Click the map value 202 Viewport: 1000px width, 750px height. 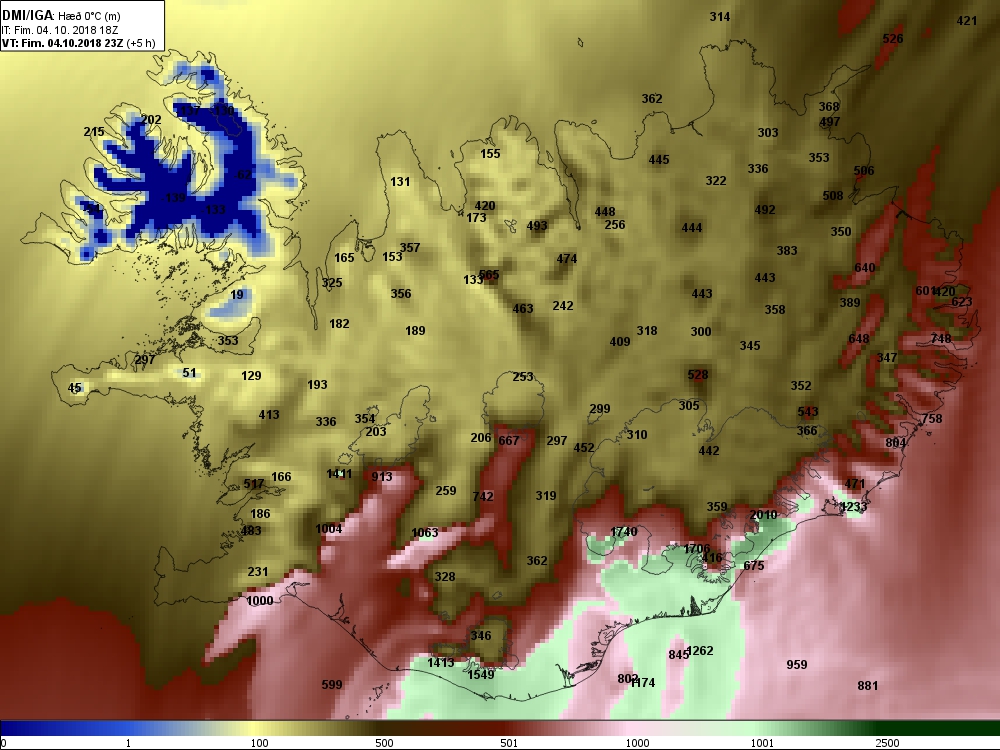coord(151,120)
